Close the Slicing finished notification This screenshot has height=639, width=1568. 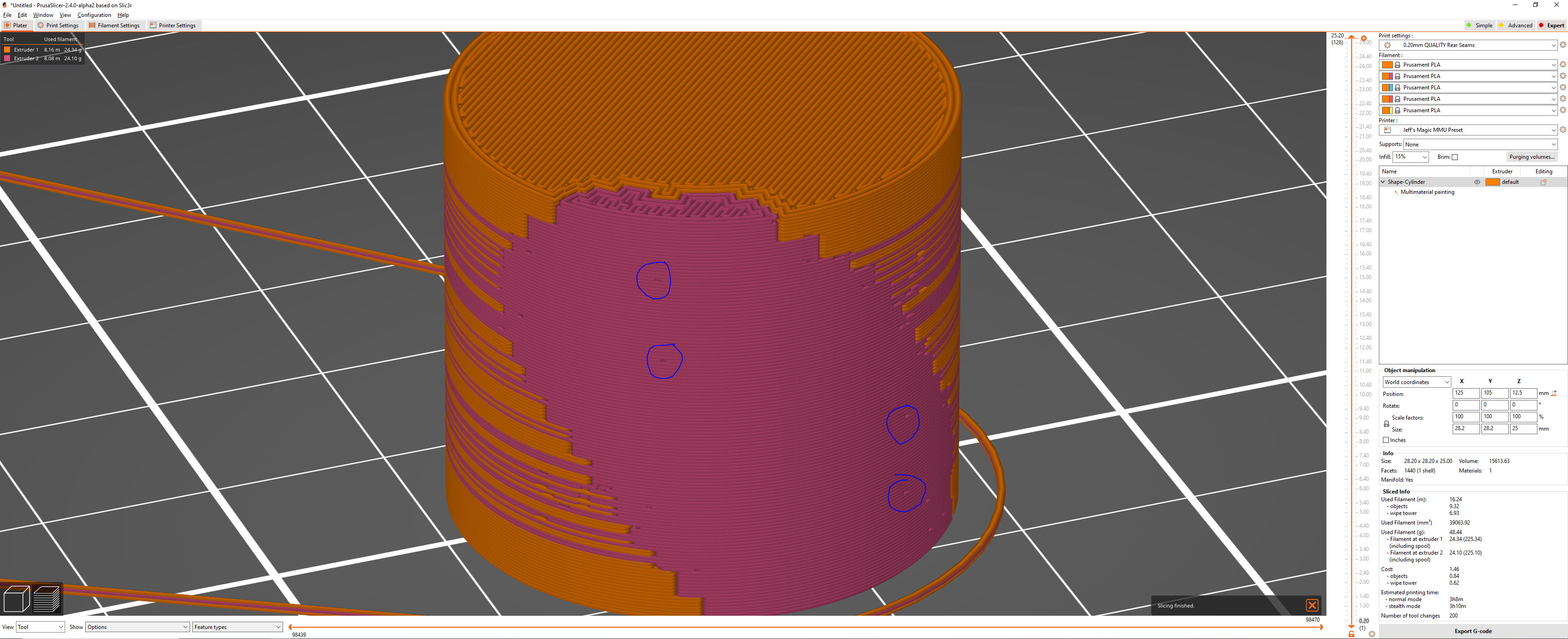pos(1312,605)
